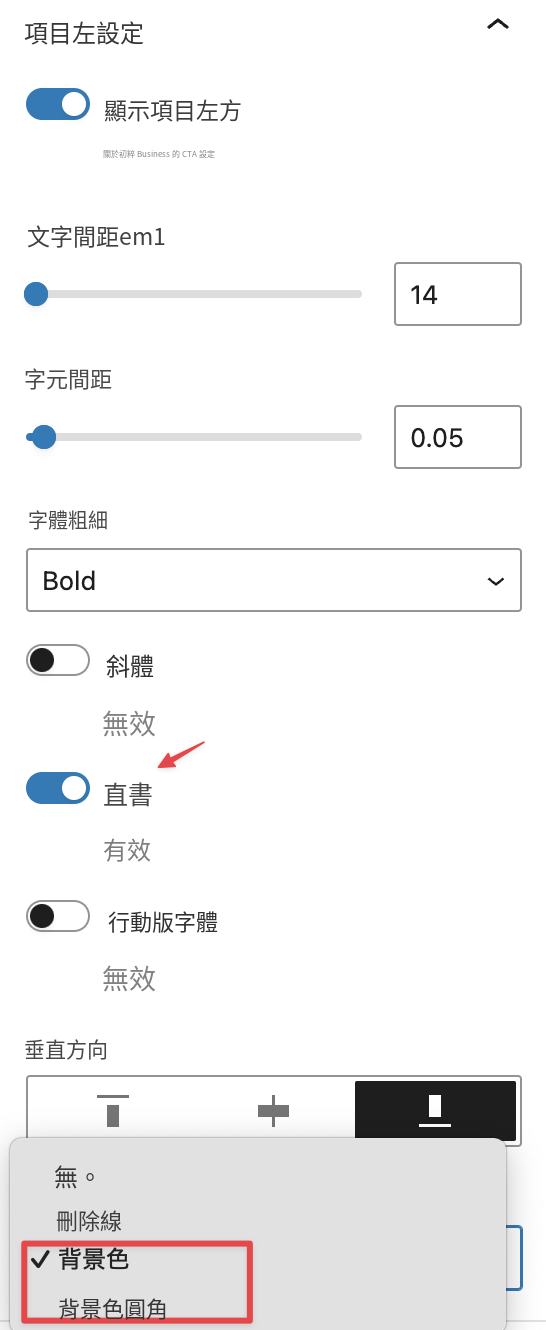This screenshot has width=546, height=1330.
Task: Click the 字元間距 slider handle
Action: pyautogui.click(x=43, y=437)
